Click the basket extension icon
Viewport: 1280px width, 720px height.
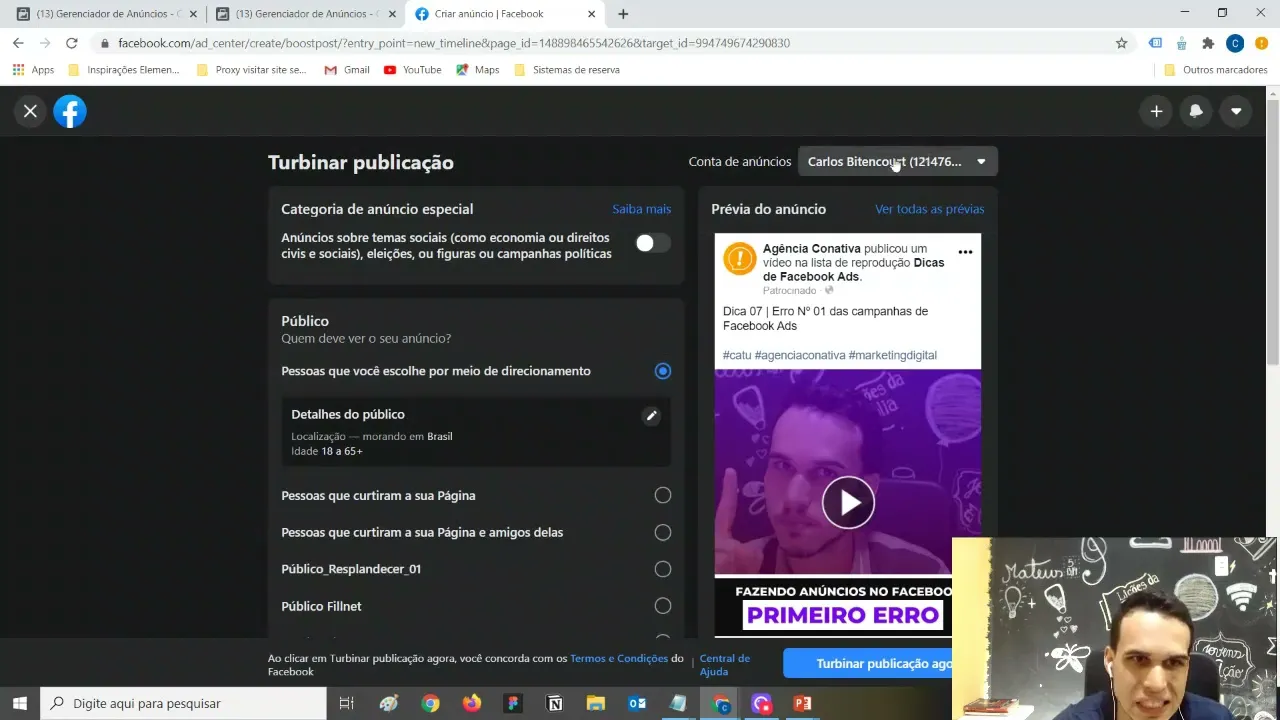1182,43
